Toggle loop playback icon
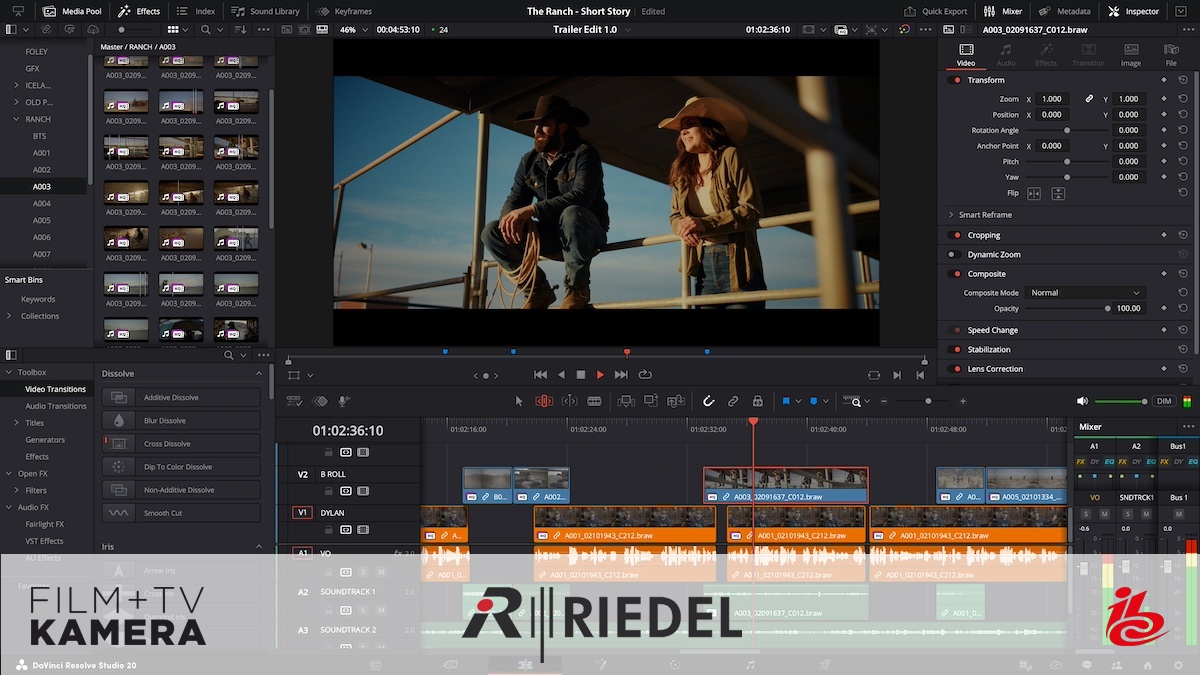The width and height of the screenshot is (1200, 675). (x=645, y=375)
